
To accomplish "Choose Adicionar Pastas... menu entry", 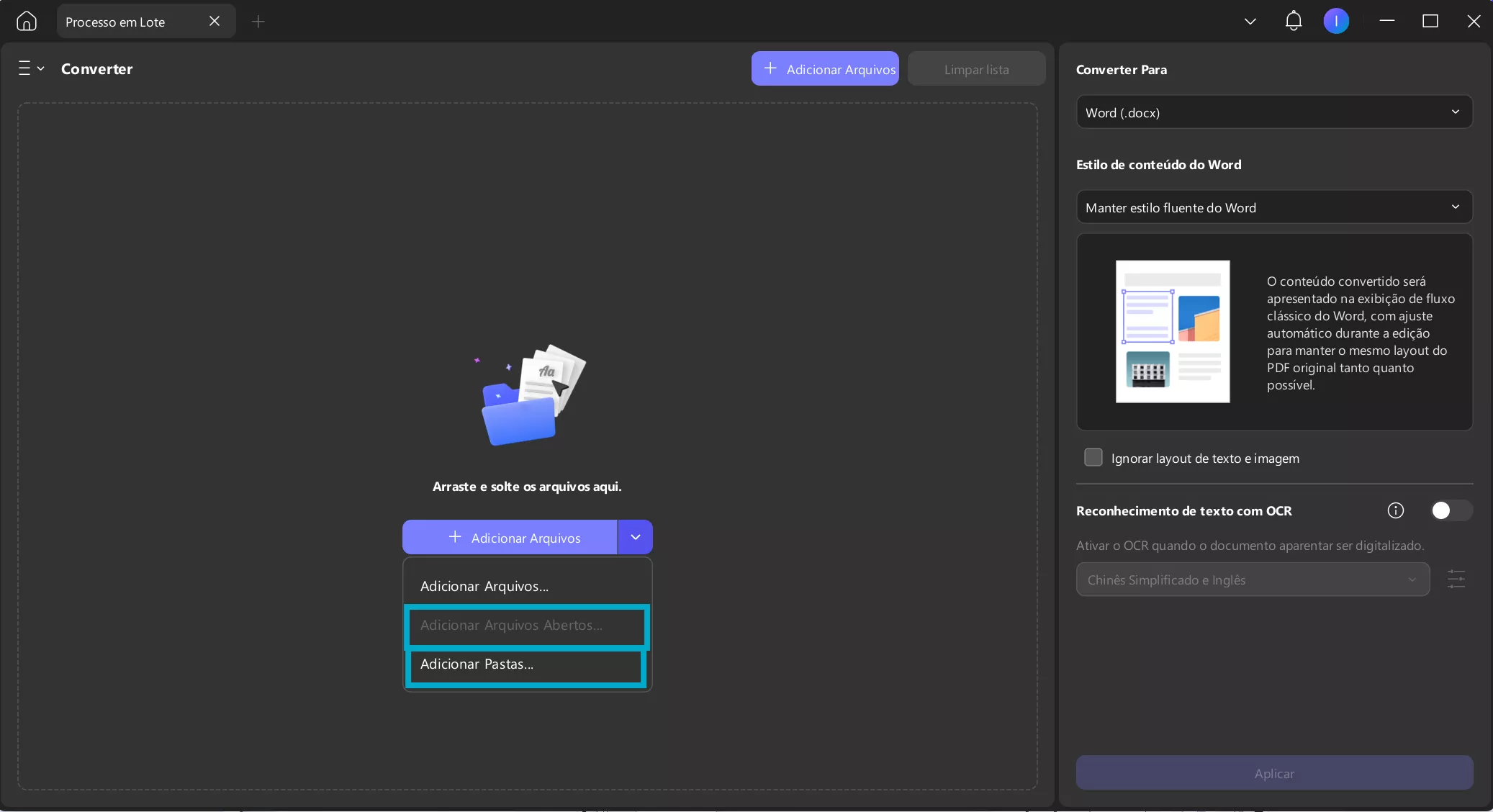I will (x=477, y=664).
